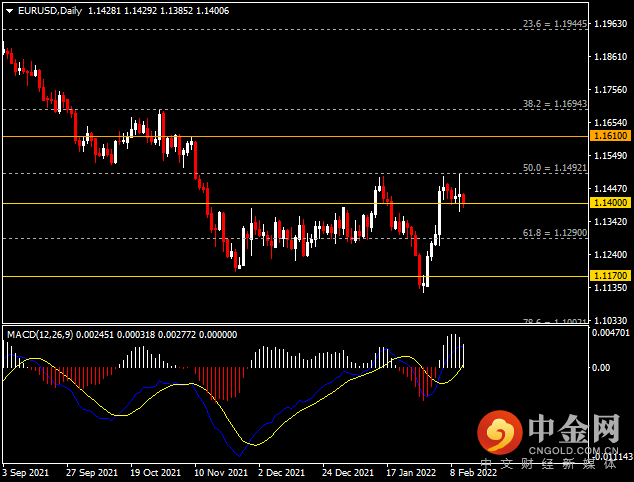Click the 1.14470 price scale value
The width and height of the screenshot is (634, 482).
coord(611,188)
